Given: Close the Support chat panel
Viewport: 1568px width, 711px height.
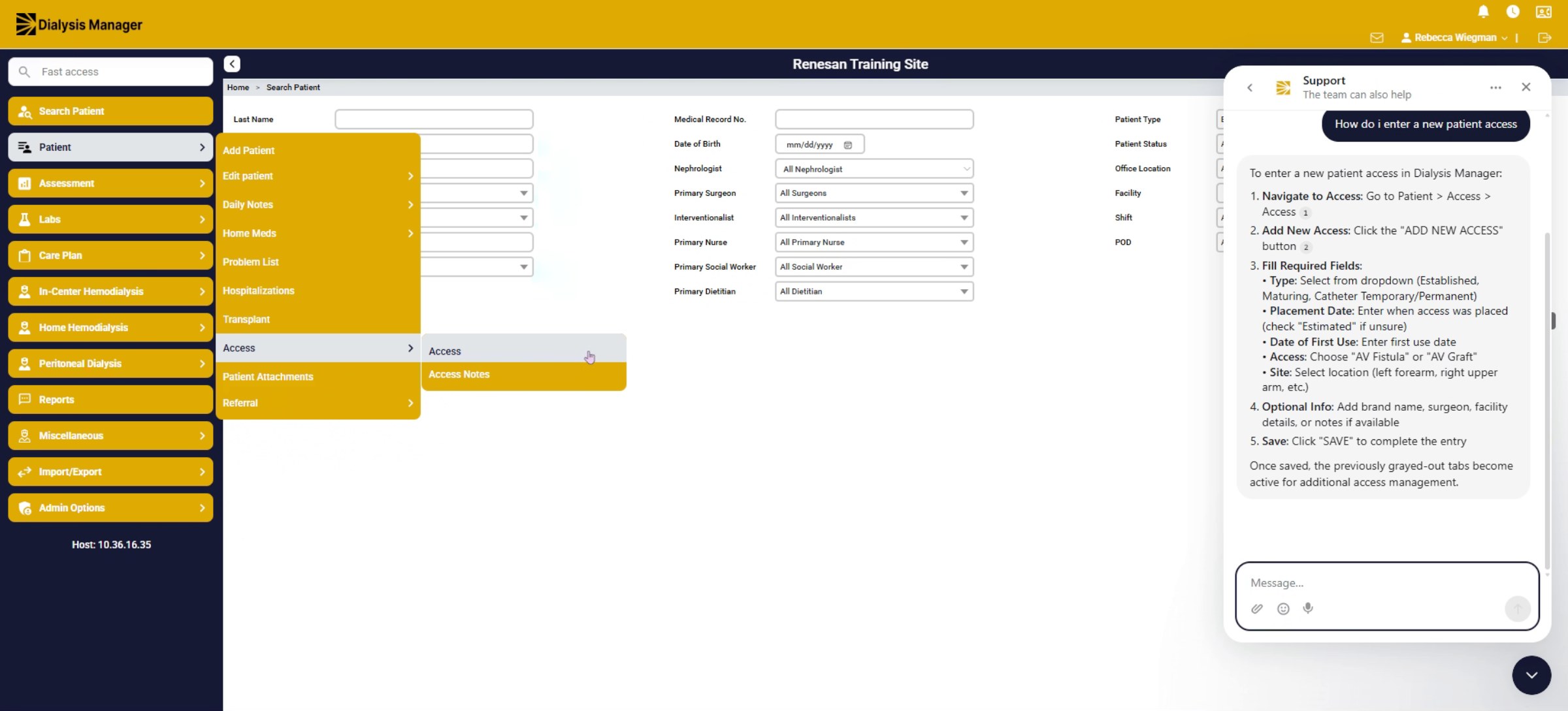Looking at the screenshot, I should click(x=1526, y=87).
